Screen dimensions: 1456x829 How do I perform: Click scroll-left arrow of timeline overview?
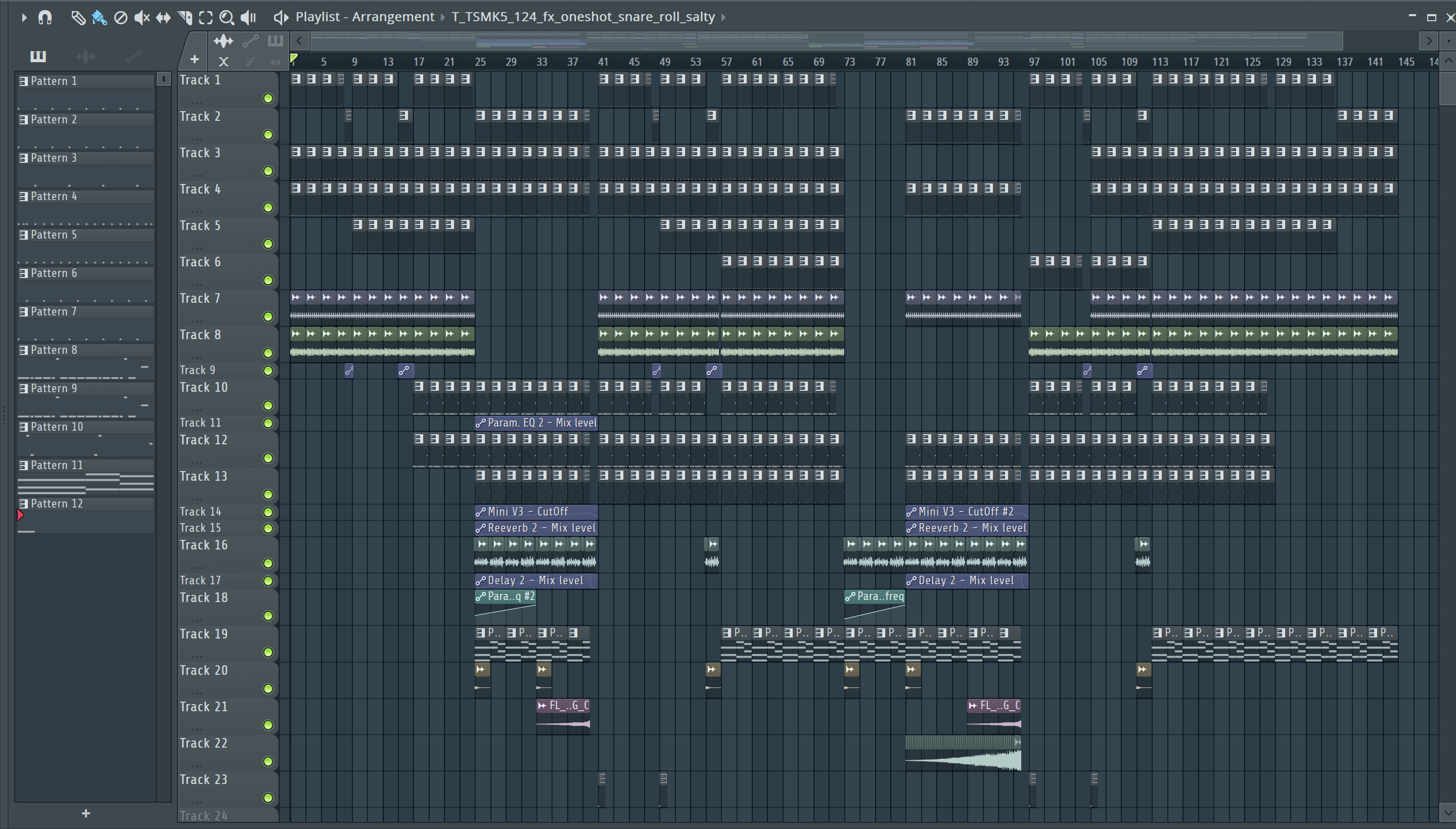pyautogui.click(x=299, y=41)
